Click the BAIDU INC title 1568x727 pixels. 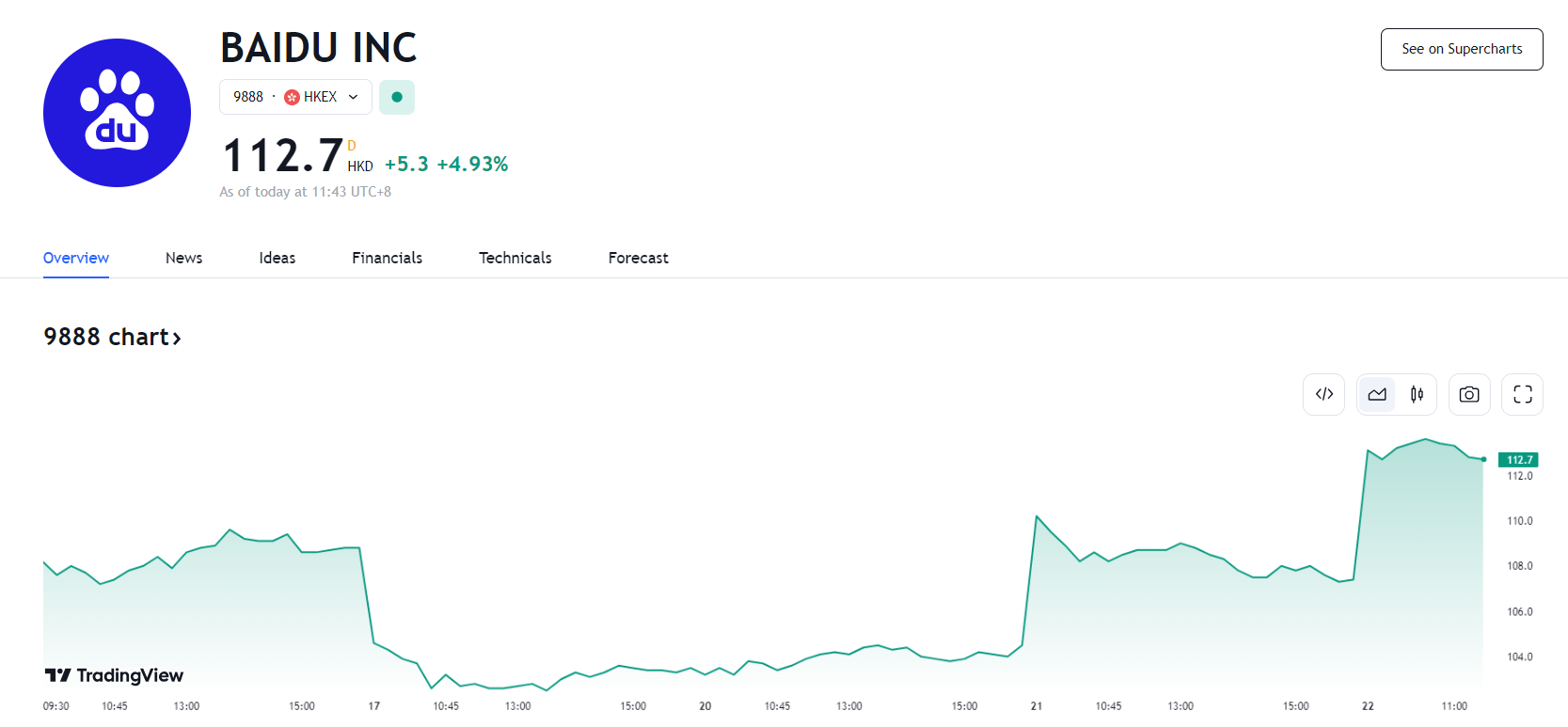click(319, 48)
